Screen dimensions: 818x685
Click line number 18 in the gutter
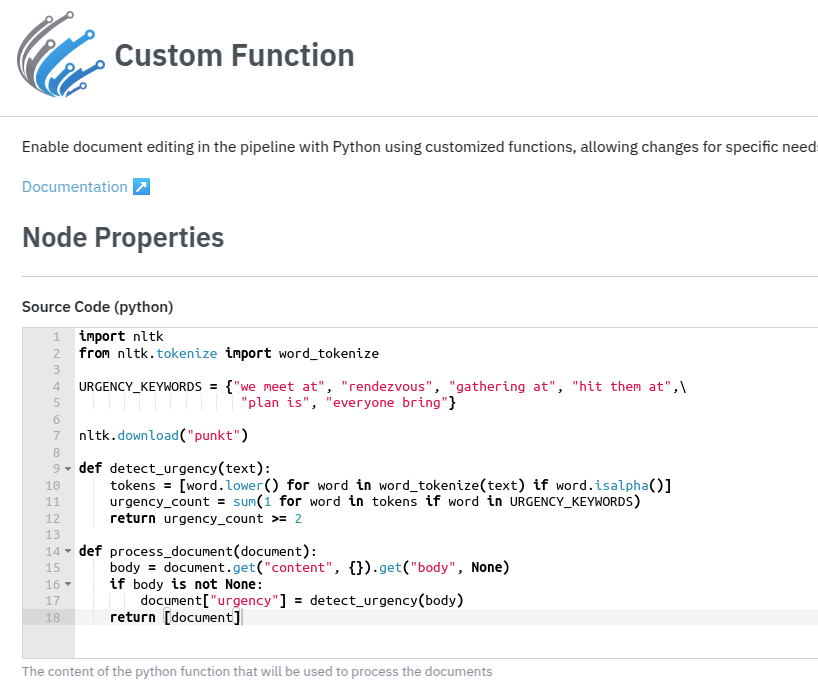[53, 618]
